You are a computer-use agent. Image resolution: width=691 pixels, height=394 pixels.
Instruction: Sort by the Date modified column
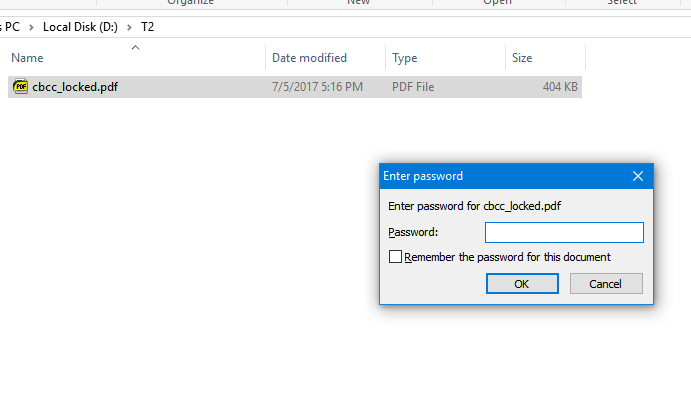tap(309, 58)
